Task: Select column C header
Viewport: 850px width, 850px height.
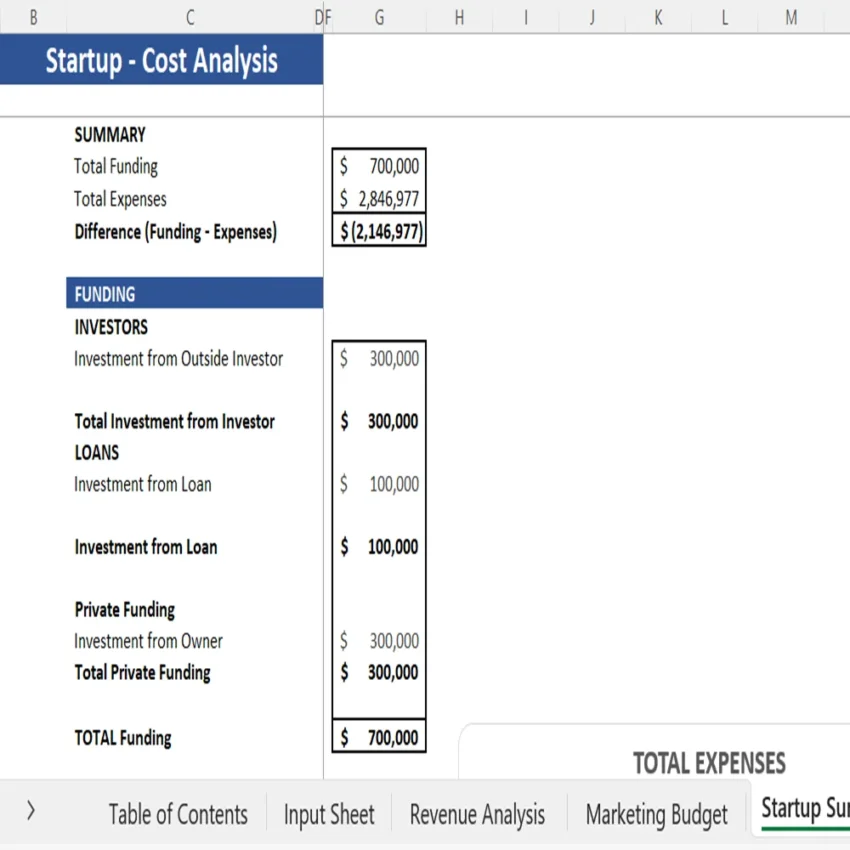Action: click(x=189, y=16)
